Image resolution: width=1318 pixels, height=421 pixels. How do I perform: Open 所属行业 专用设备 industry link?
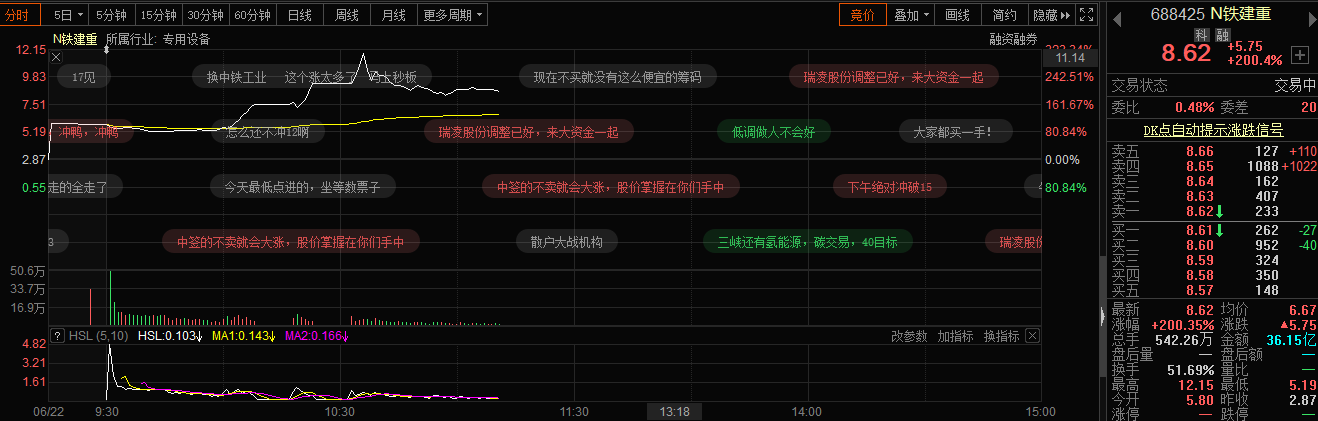(157, 40)
